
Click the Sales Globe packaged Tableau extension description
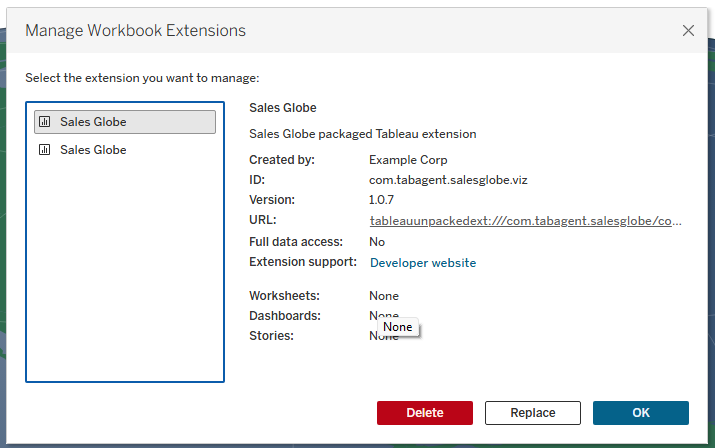pos(363,134)
